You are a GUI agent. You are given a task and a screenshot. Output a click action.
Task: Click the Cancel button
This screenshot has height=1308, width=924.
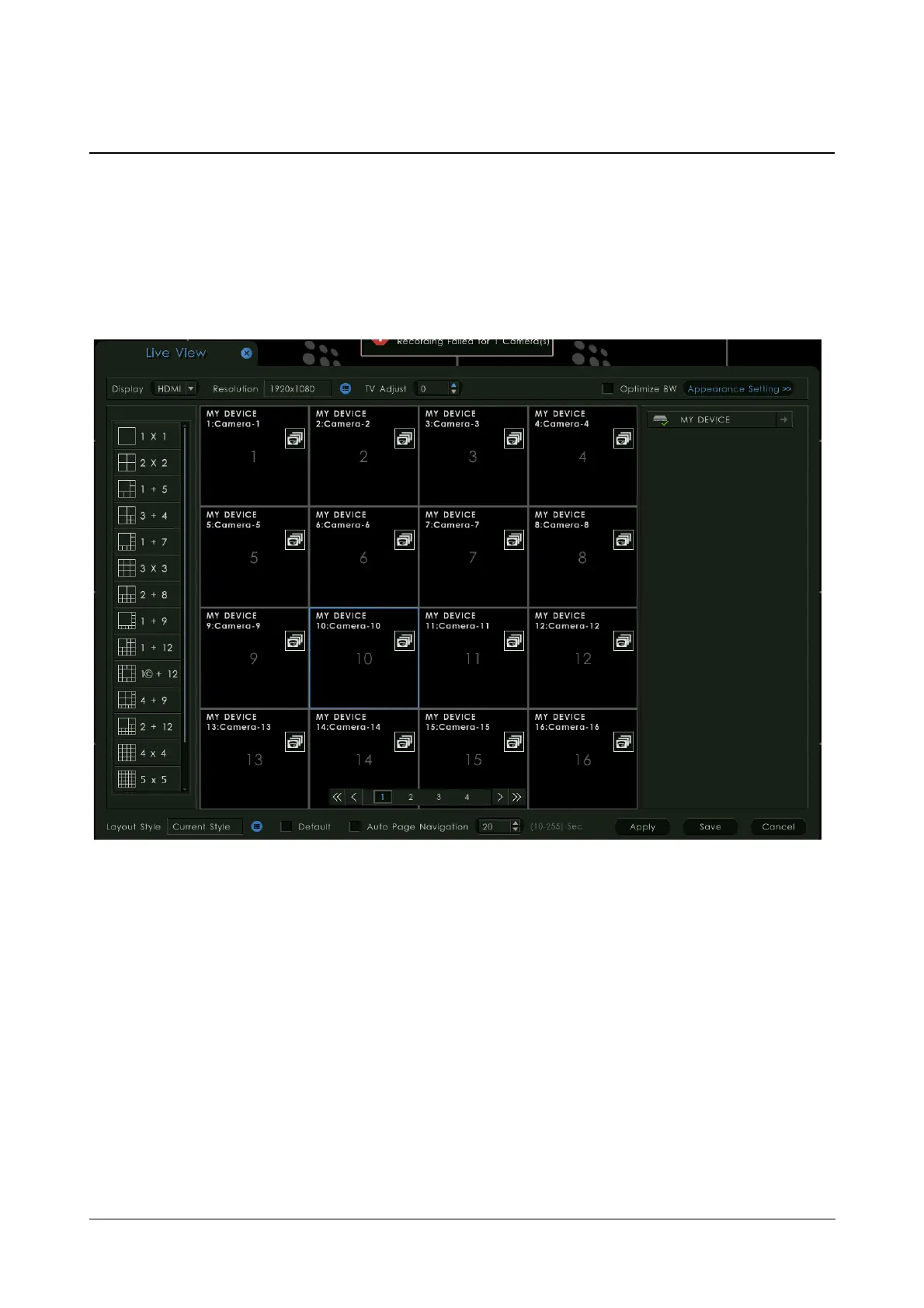pos(779,827)
